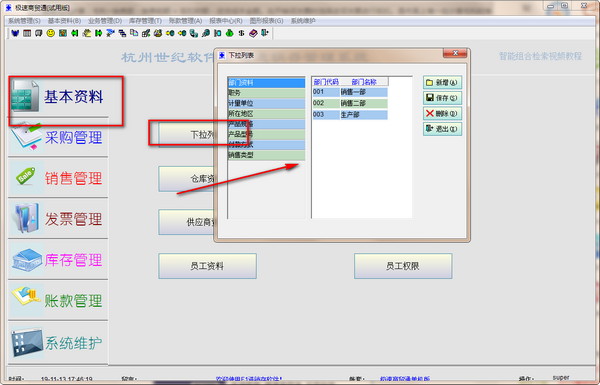Open 采购管理 from the sidebar
This screenshot has height=385, width=600.
(58, 137)
